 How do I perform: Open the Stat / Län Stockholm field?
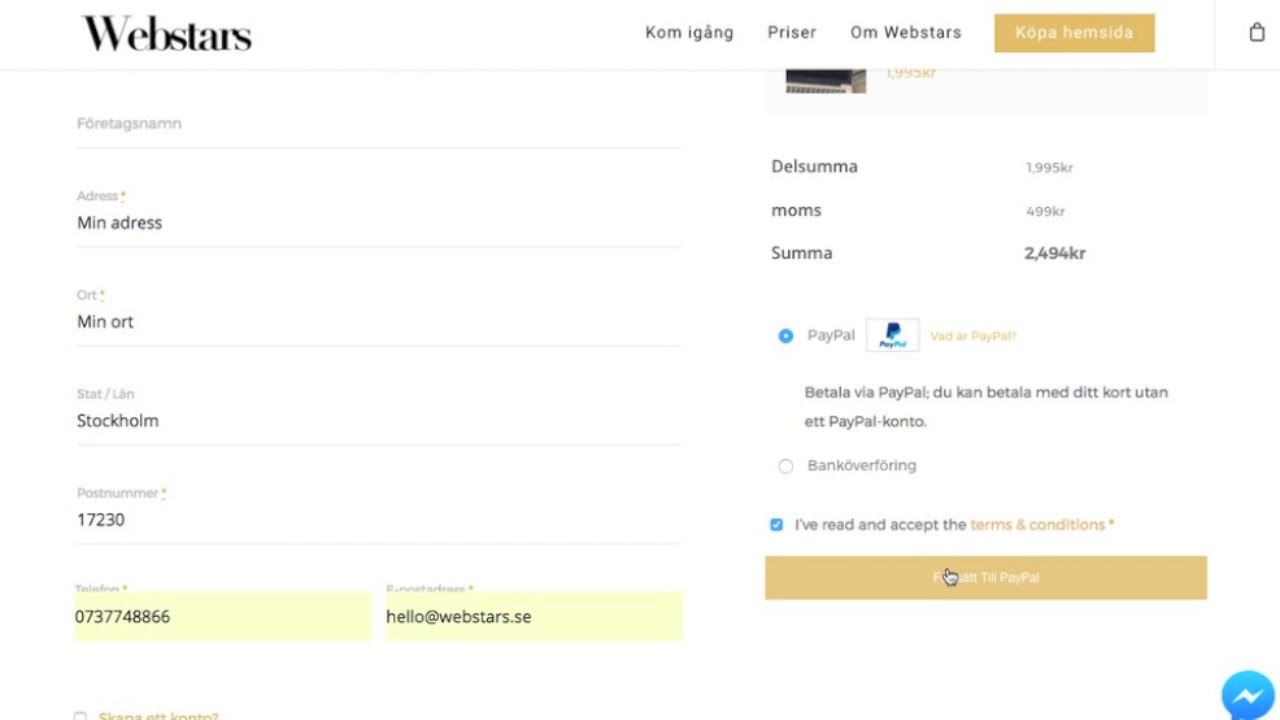pyautogui.click(x=379, y=421)
